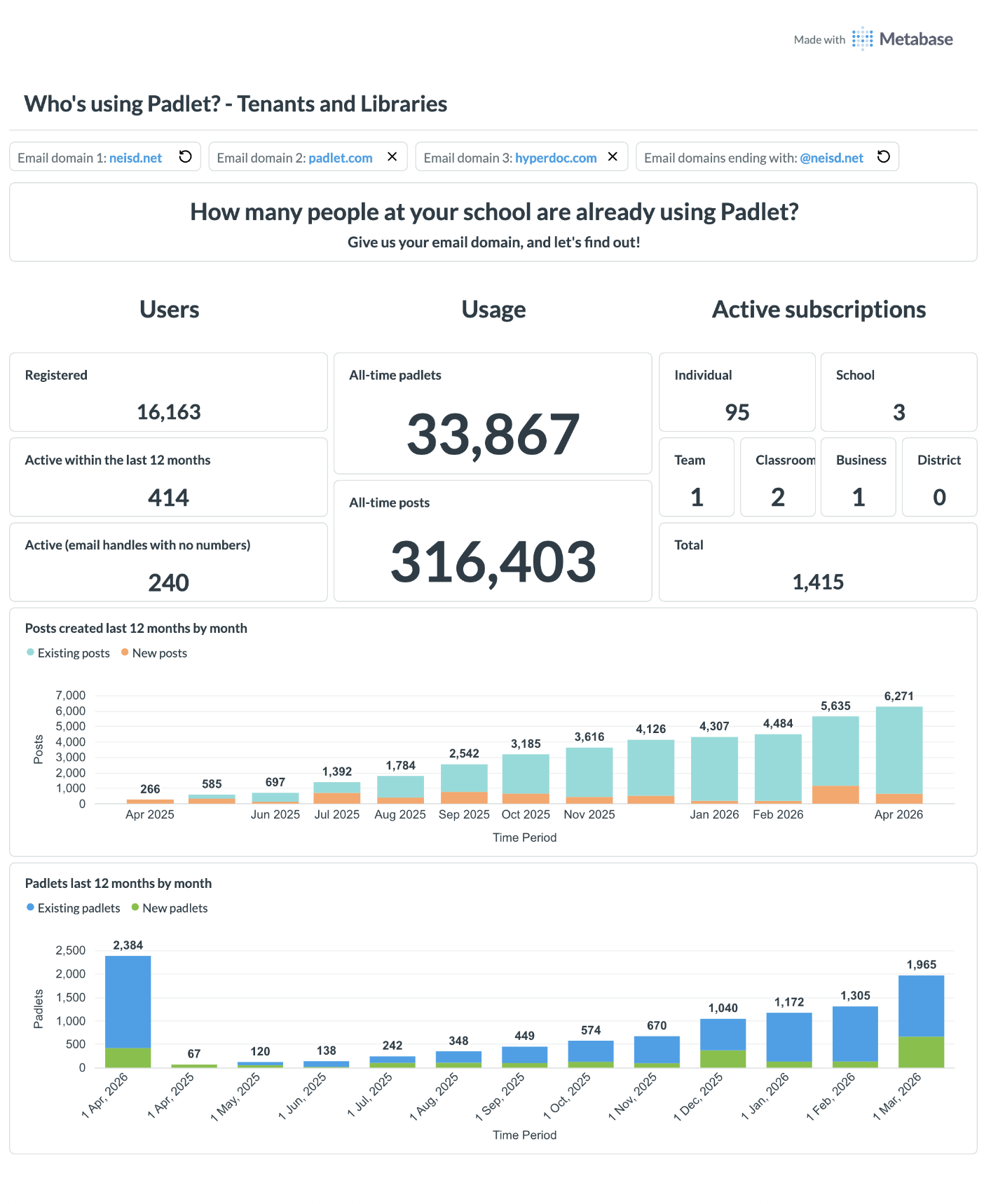Remove the hyperdoc.com filter using X

tap(613, 157)
